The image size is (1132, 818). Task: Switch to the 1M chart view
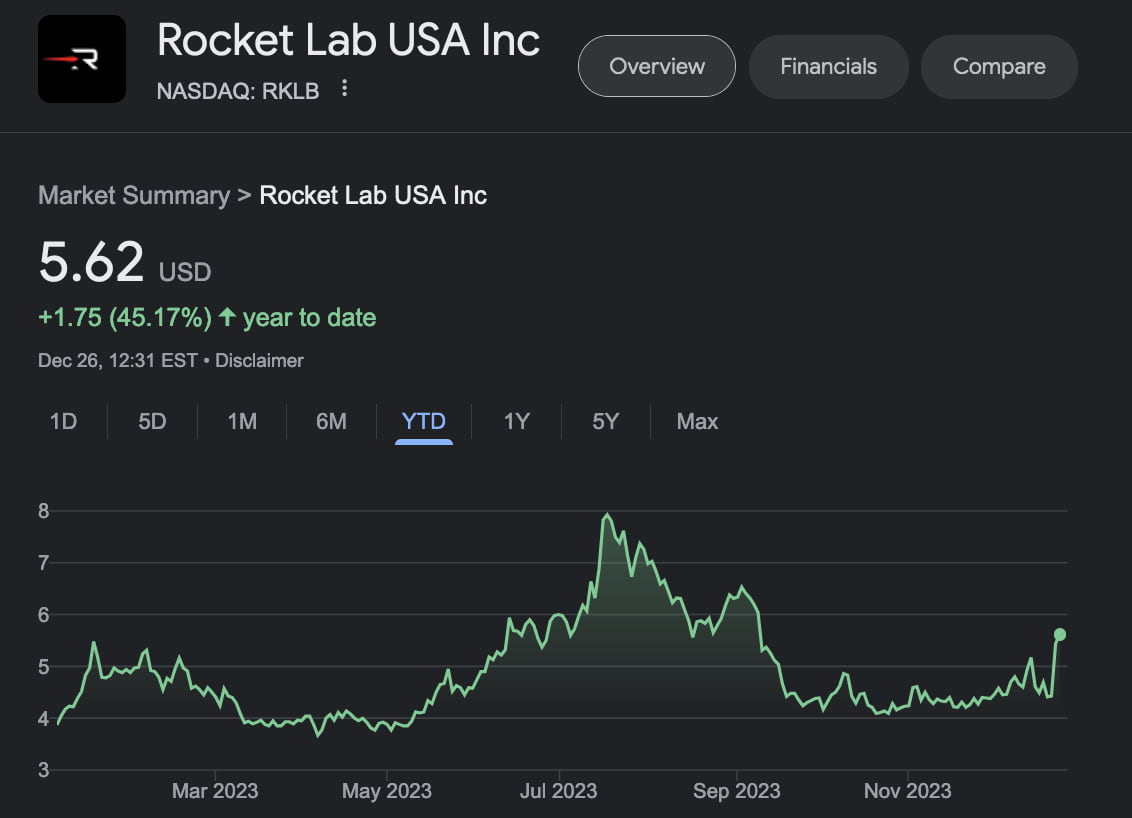[241, 421]
